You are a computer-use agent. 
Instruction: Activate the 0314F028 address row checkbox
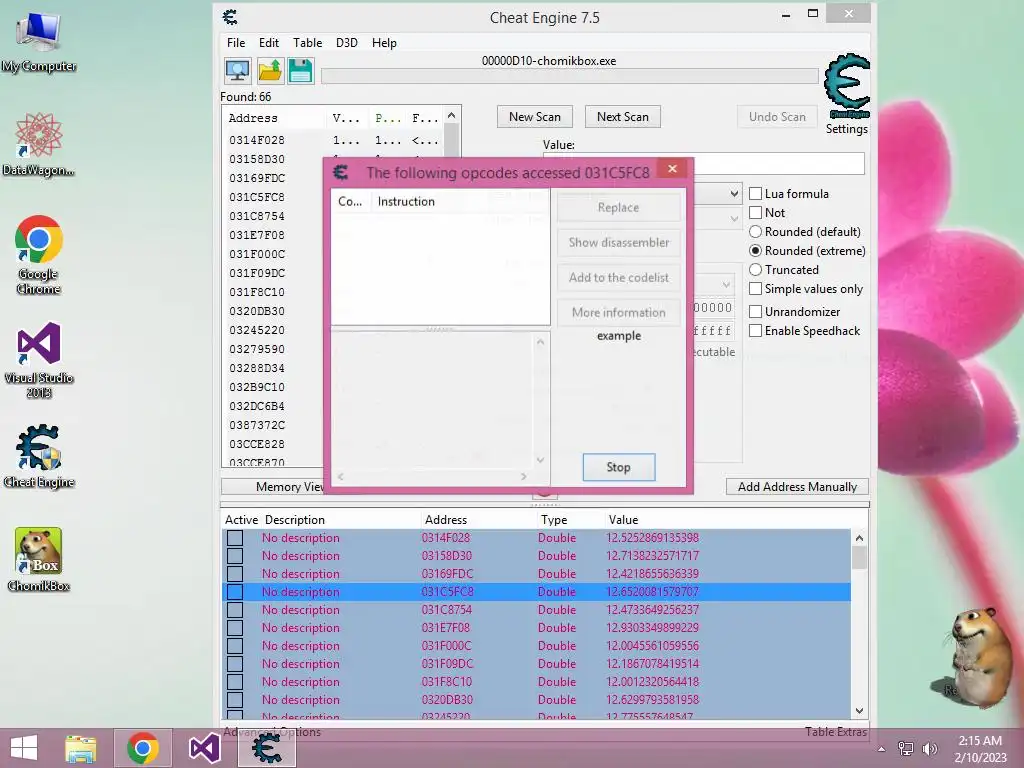235,537
